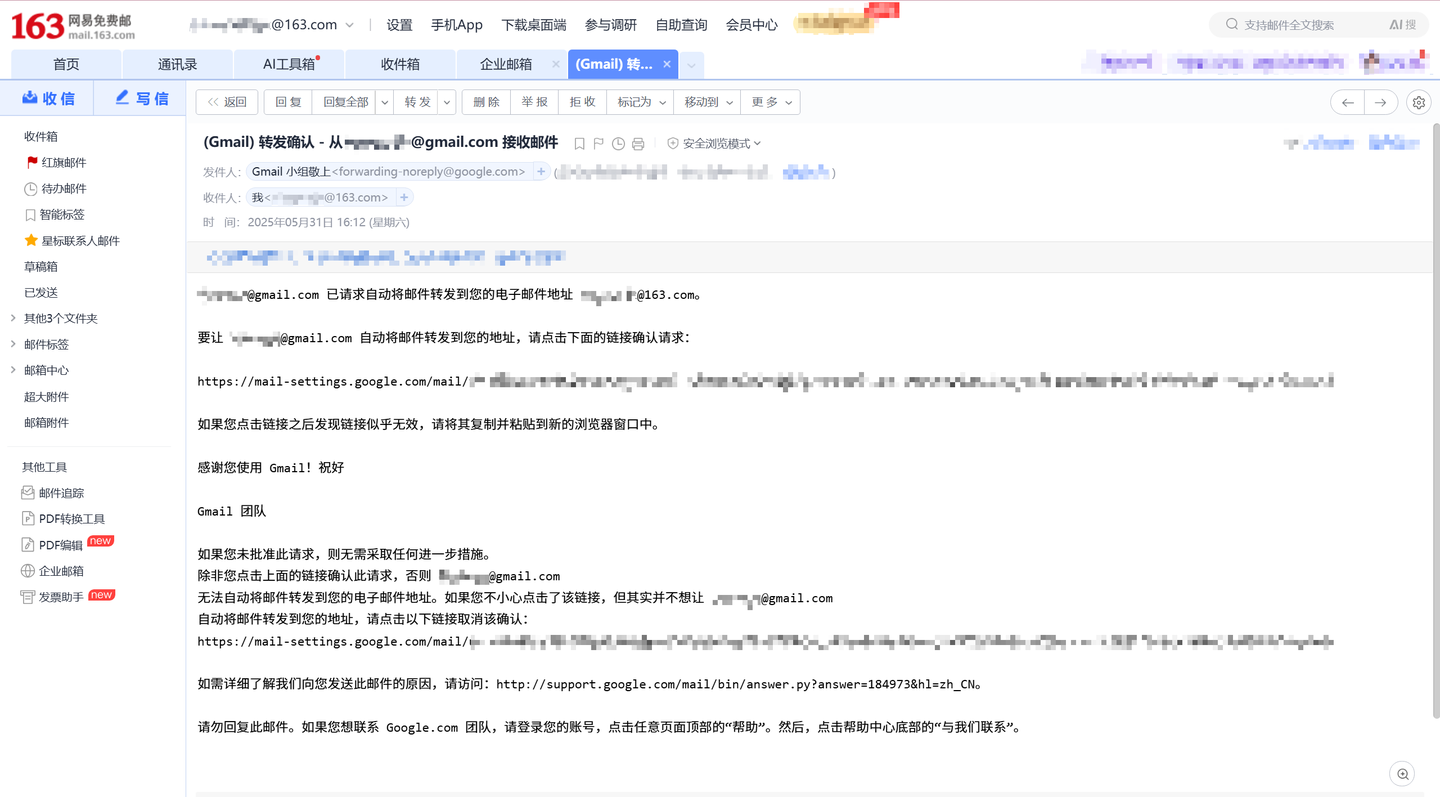Open 会员中心 in the top menu
The image size is (1440, 797).
coord(751,25)
